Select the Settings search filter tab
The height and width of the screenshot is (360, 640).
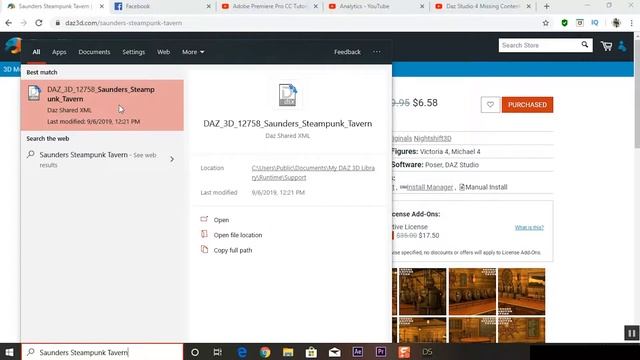133,52
